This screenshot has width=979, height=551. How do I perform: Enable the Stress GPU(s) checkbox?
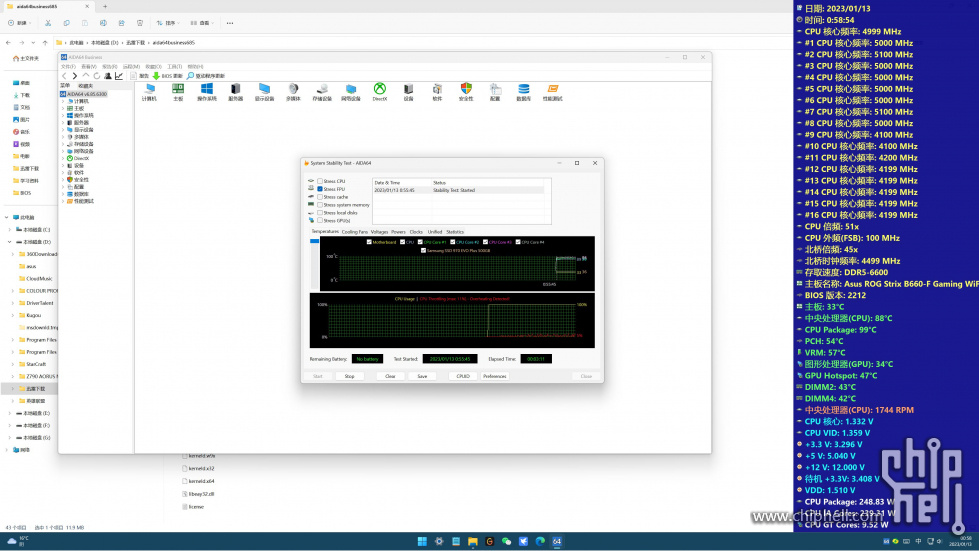coord(320,220)
